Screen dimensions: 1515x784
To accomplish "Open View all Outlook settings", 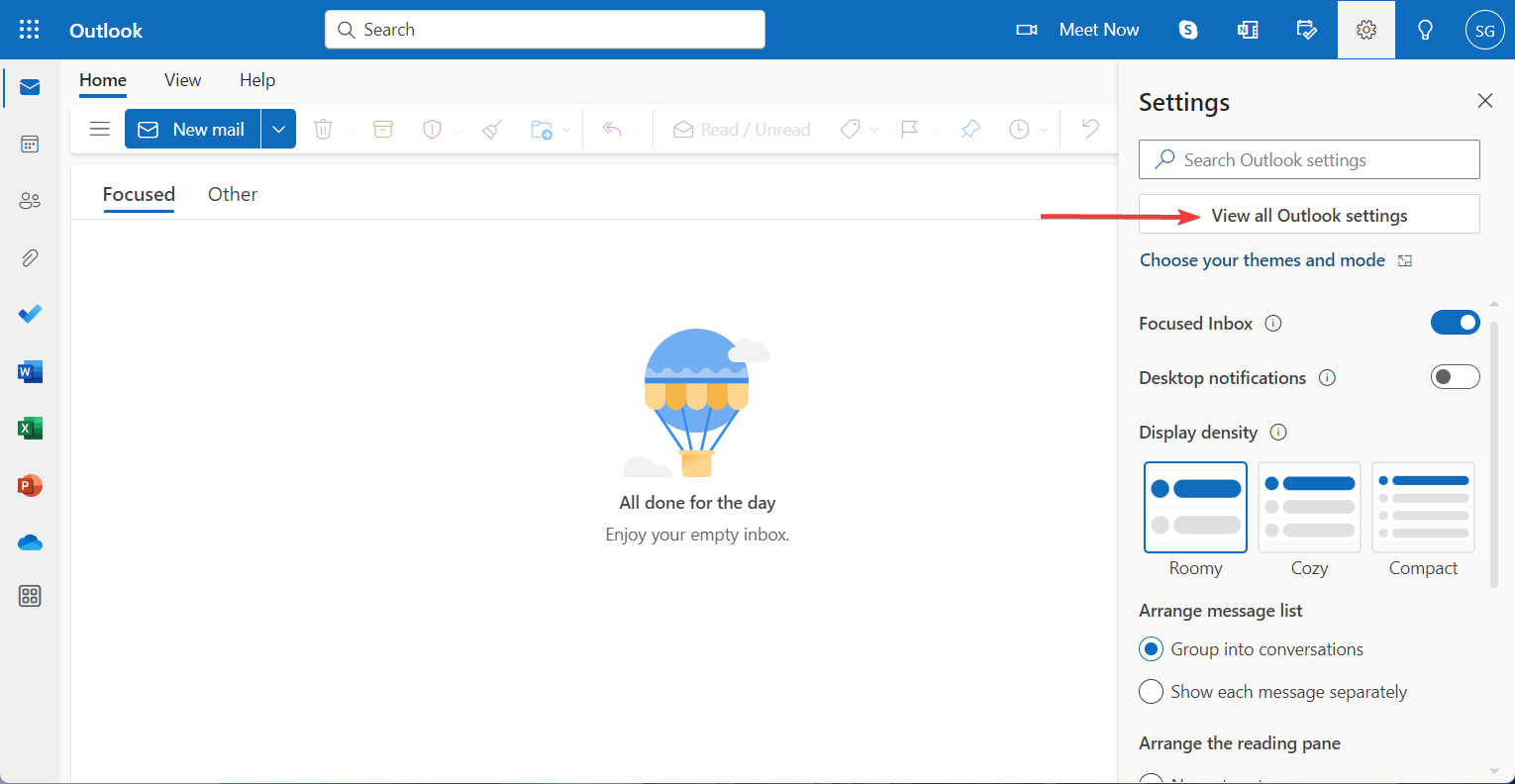I will (1308, 214).
